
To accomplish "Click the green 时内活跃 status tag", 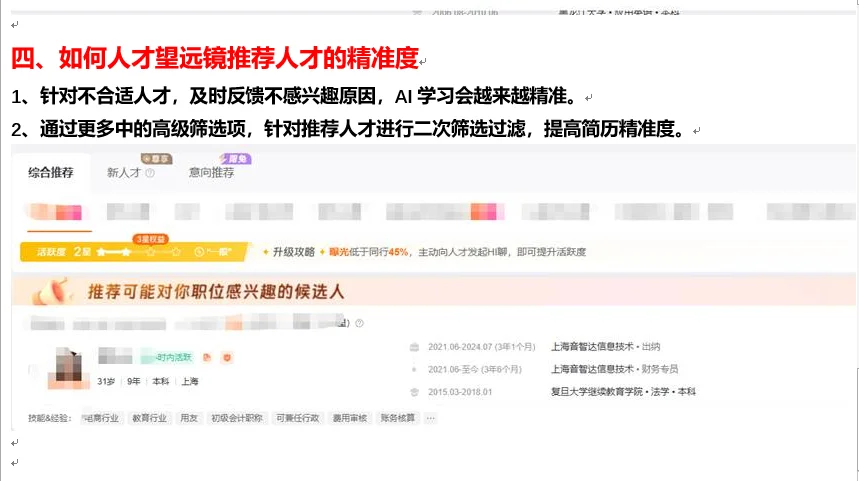I will tap(167, 358).
